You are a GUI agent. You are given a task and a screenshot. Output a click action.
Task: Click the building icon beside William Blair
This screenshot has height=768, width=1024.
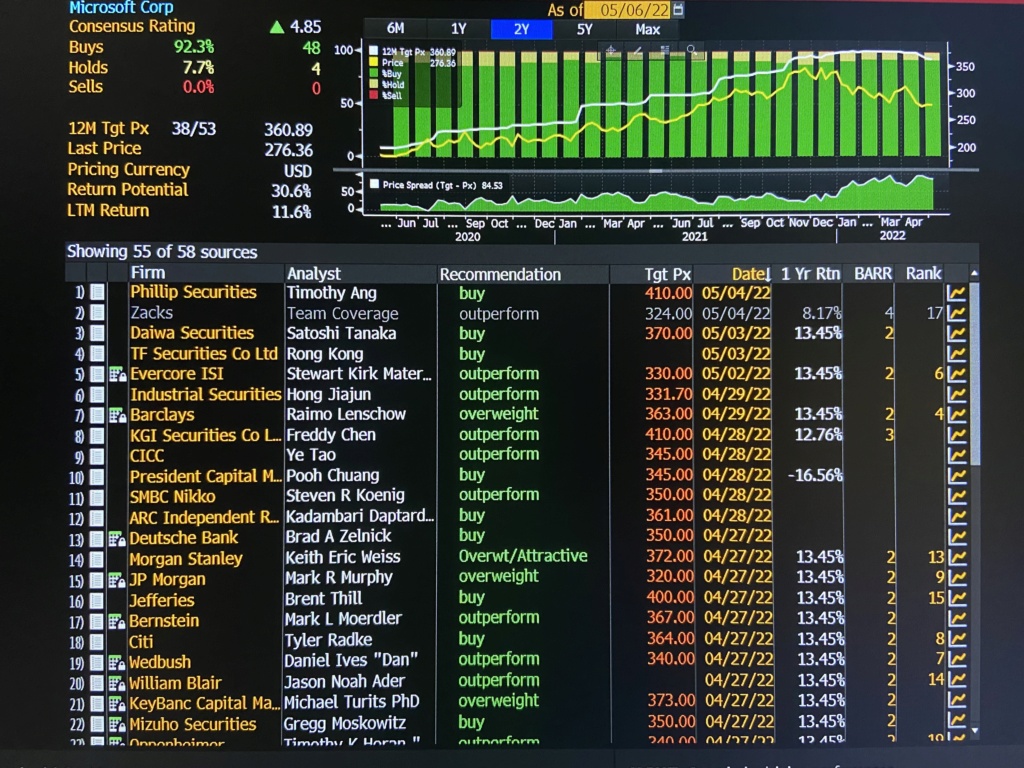pos(117,684)
